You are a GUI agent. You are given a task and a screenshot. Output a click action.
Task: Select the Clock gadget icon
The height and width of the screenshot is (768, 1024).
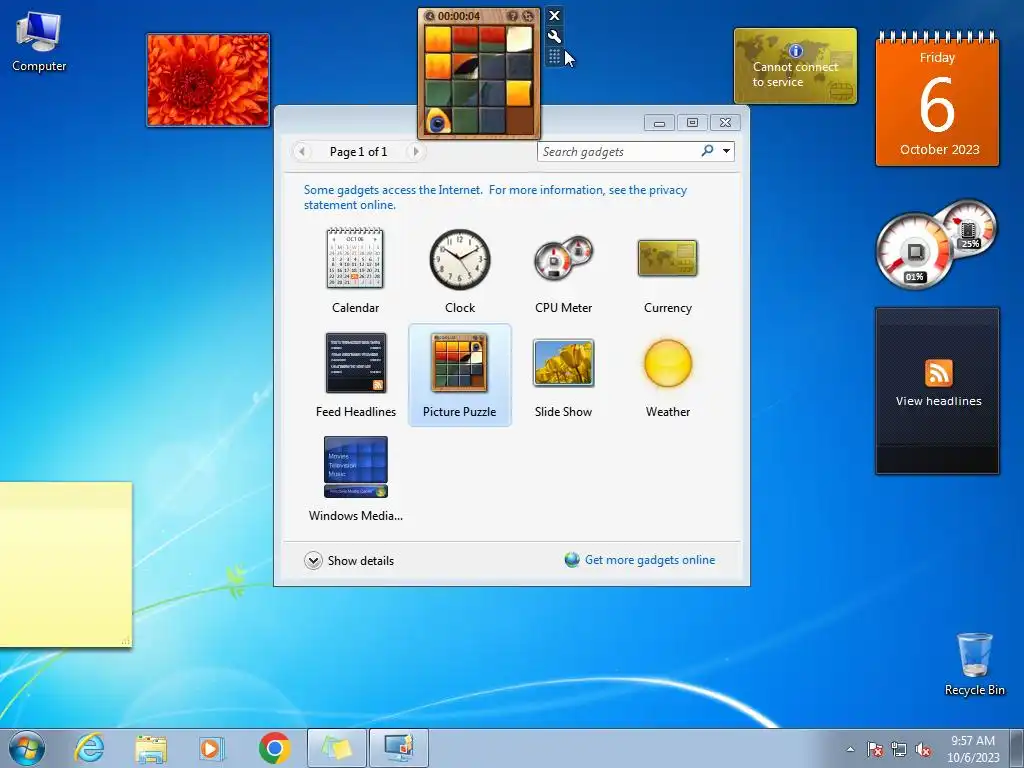[x=460, y=259]
